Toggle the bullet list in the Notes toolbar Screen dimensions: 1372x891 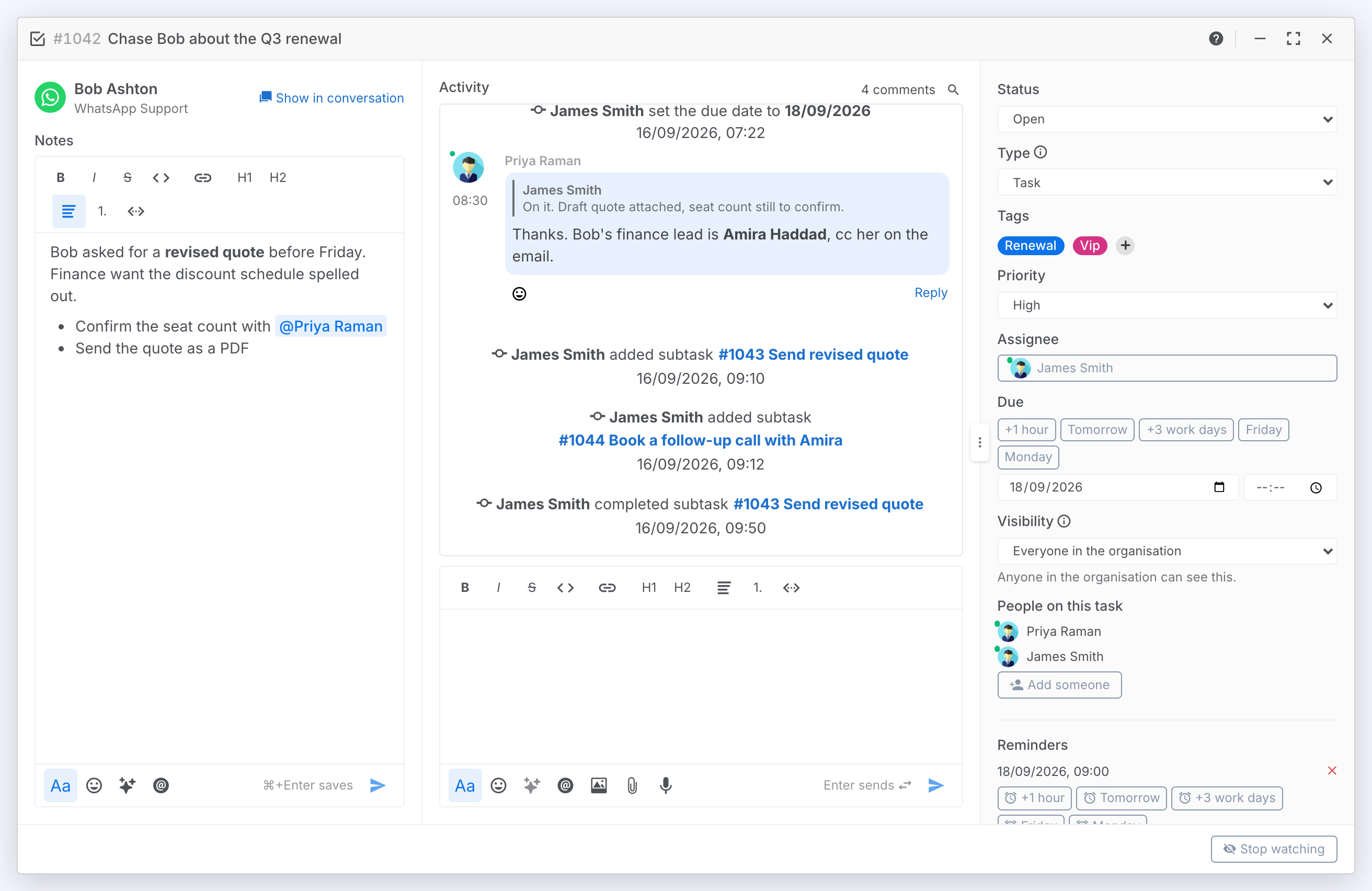68,211
